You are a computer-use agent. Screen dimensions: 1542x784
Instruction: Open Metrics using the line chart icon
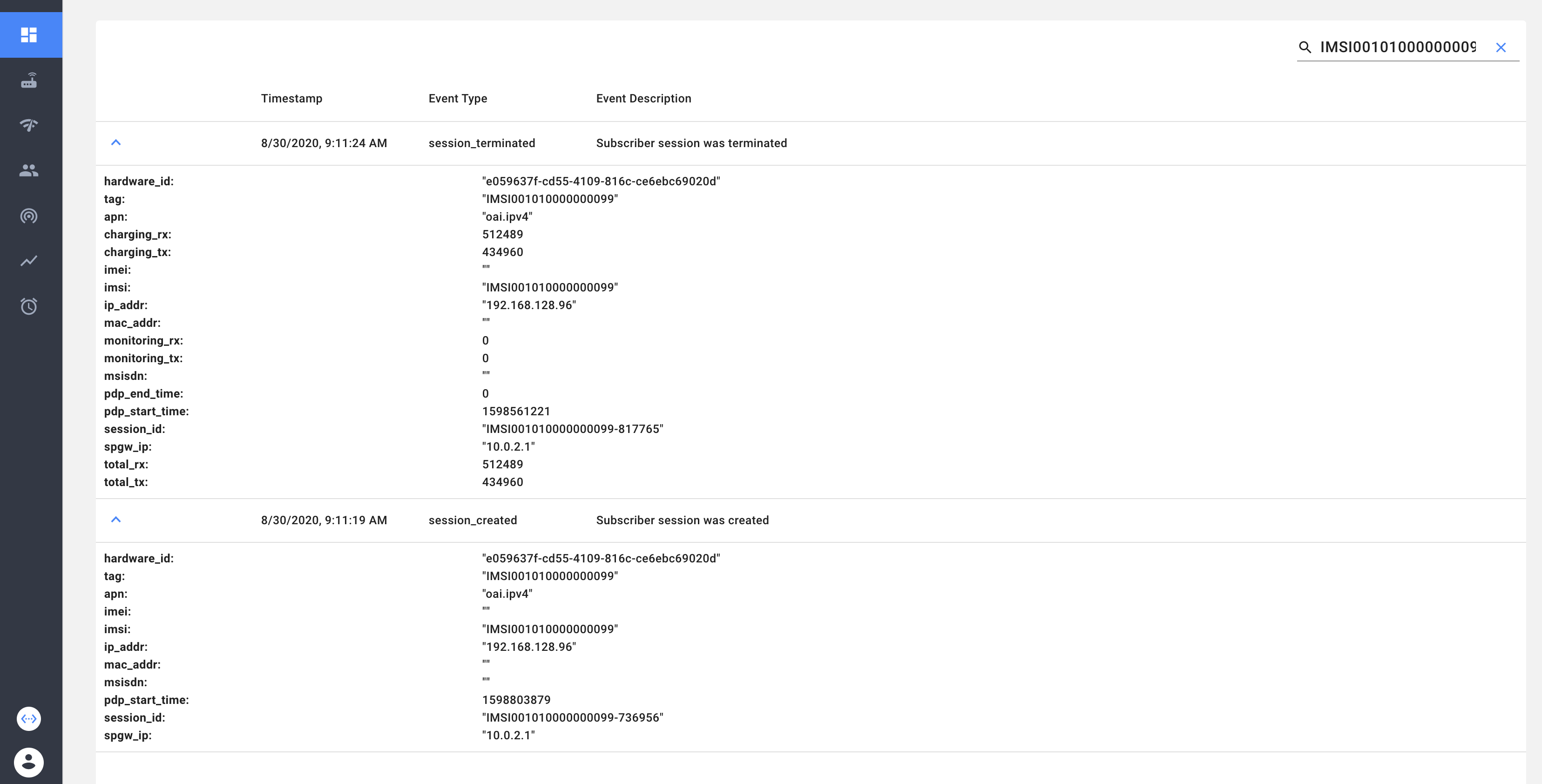click(x=29, y=261)
